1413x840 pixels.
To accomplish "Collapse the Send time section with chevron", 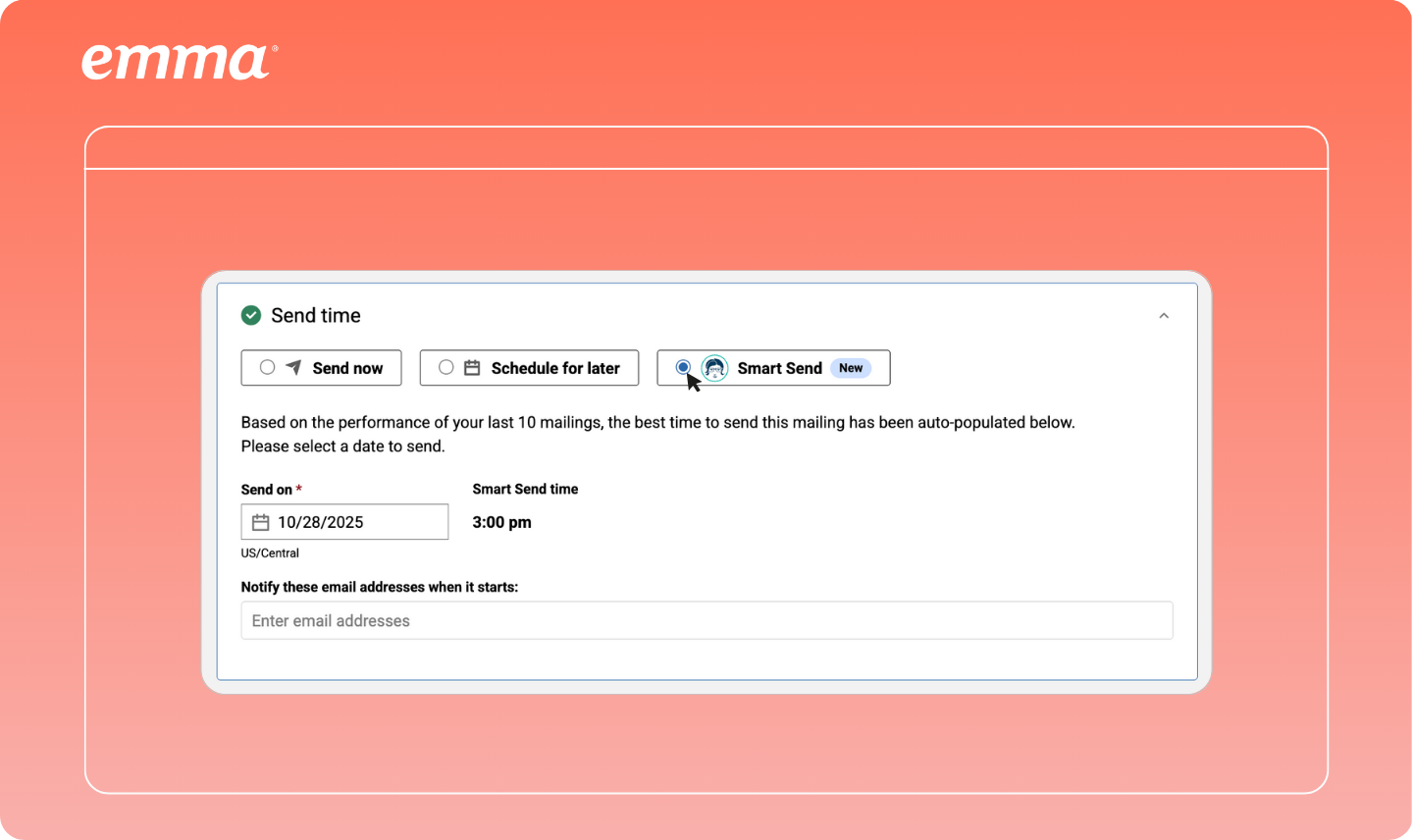I will click(x=1164, y=316).
